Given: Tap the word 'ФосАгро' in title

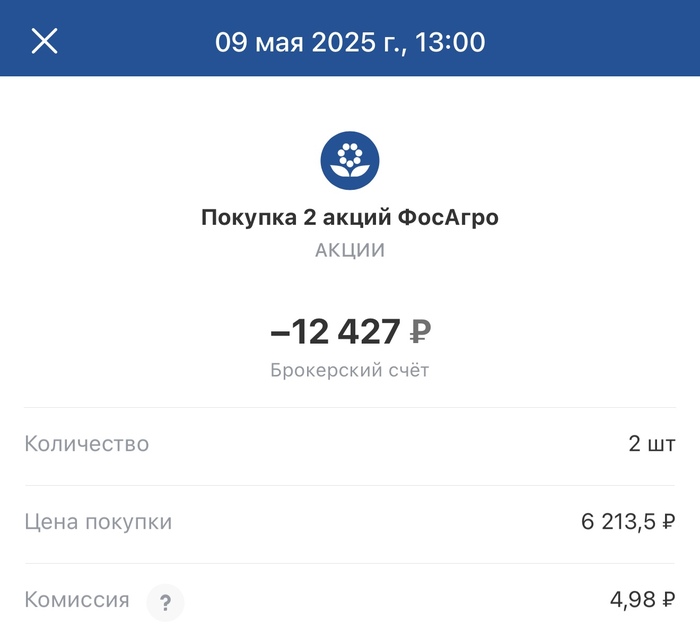Looking at the screenshot, I should pos(448,217).
